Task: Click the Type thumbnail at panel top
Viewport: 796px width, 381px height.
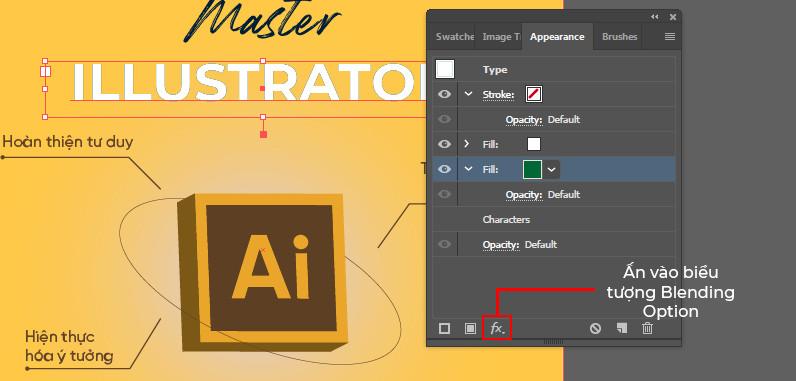Action: (x=445, y=69)
